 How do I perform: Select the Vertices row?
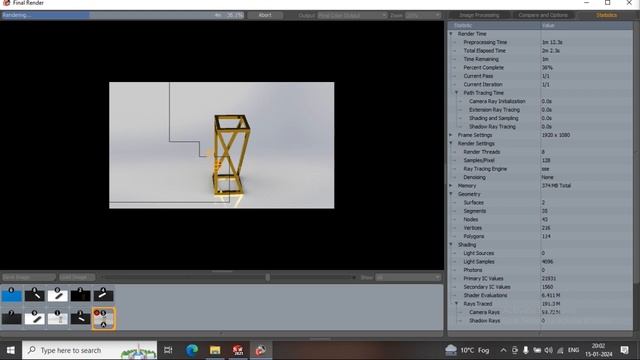[540, 228]
